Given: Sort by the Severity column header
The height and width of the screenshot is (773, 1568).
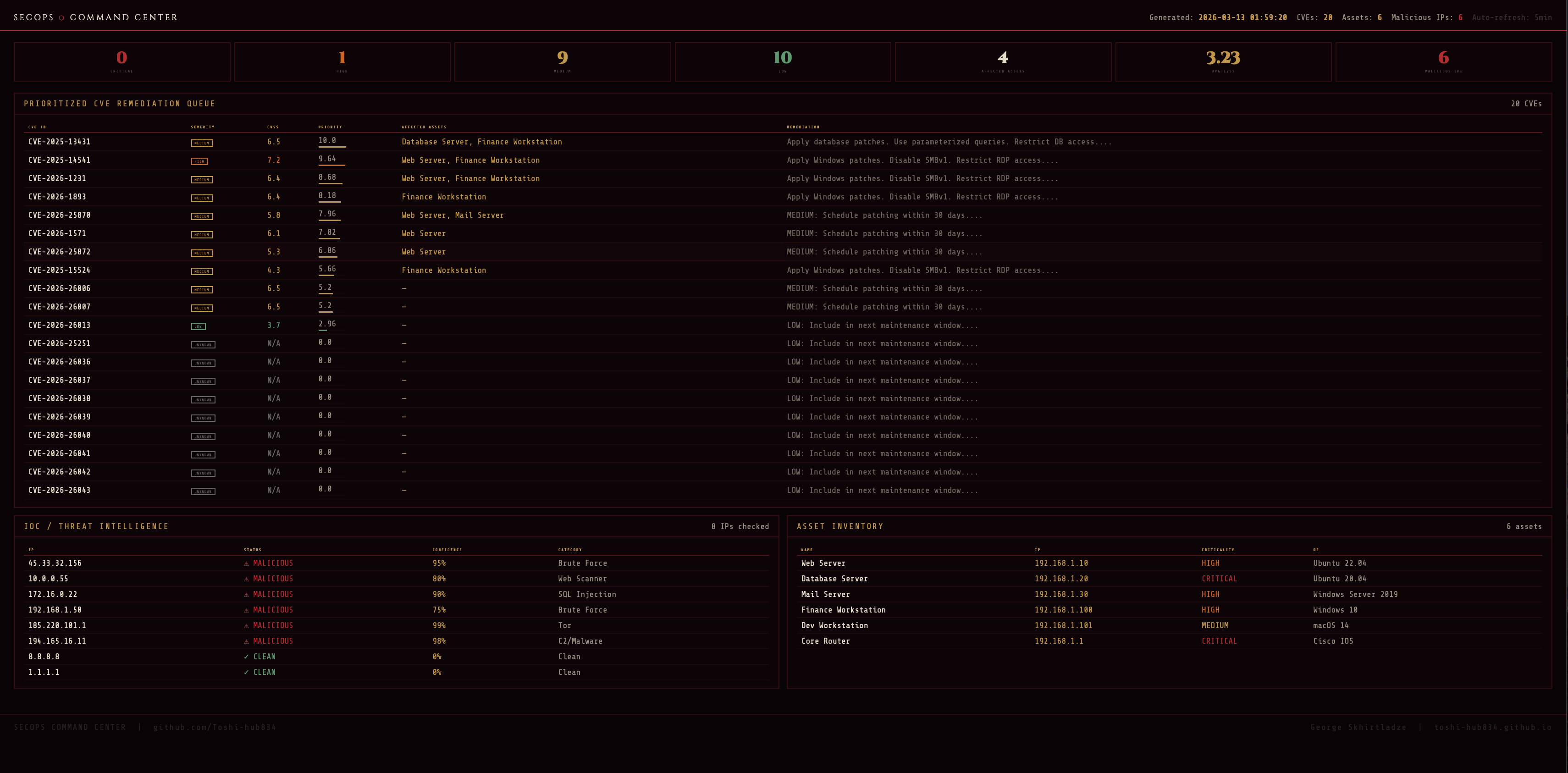Looking at the screenshot, I should pyautogui.click(x=203, y=127).
